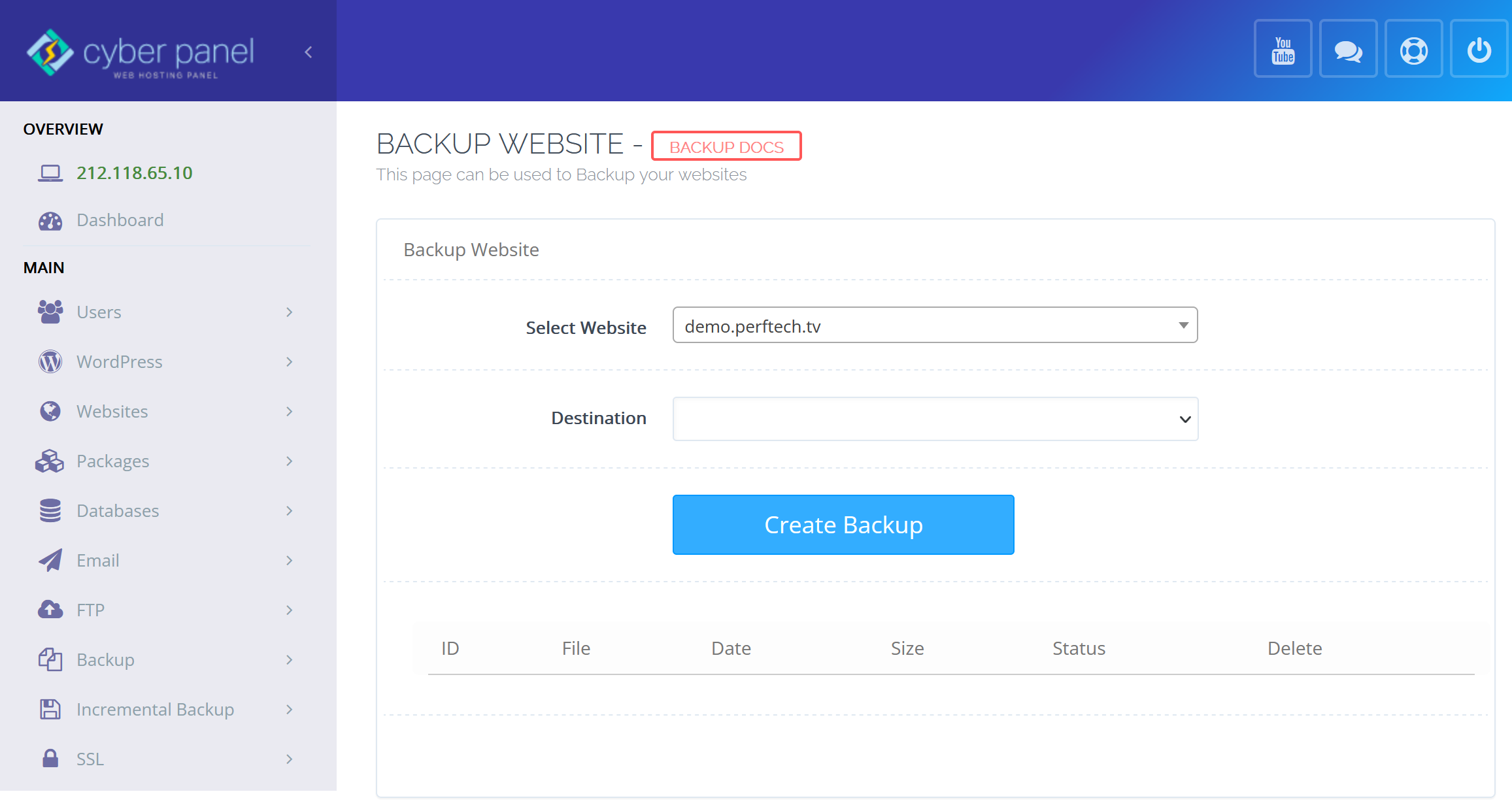1512x811 pixels.
Task: Click the Backup Website panel title
Action: coord(471,250)
